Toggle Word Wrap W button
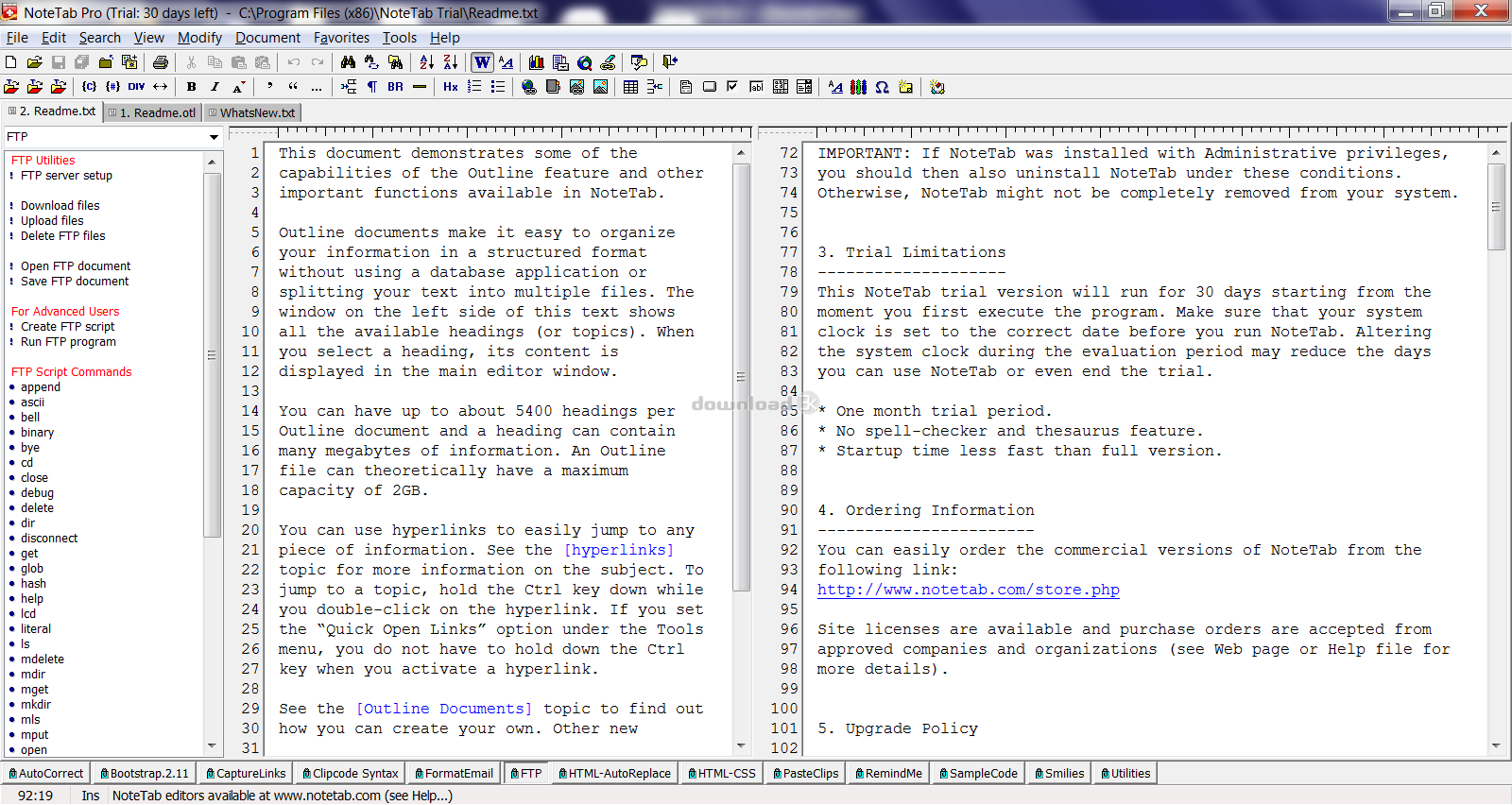This screenshot has height=805, width=1512. tap(483, 62)
